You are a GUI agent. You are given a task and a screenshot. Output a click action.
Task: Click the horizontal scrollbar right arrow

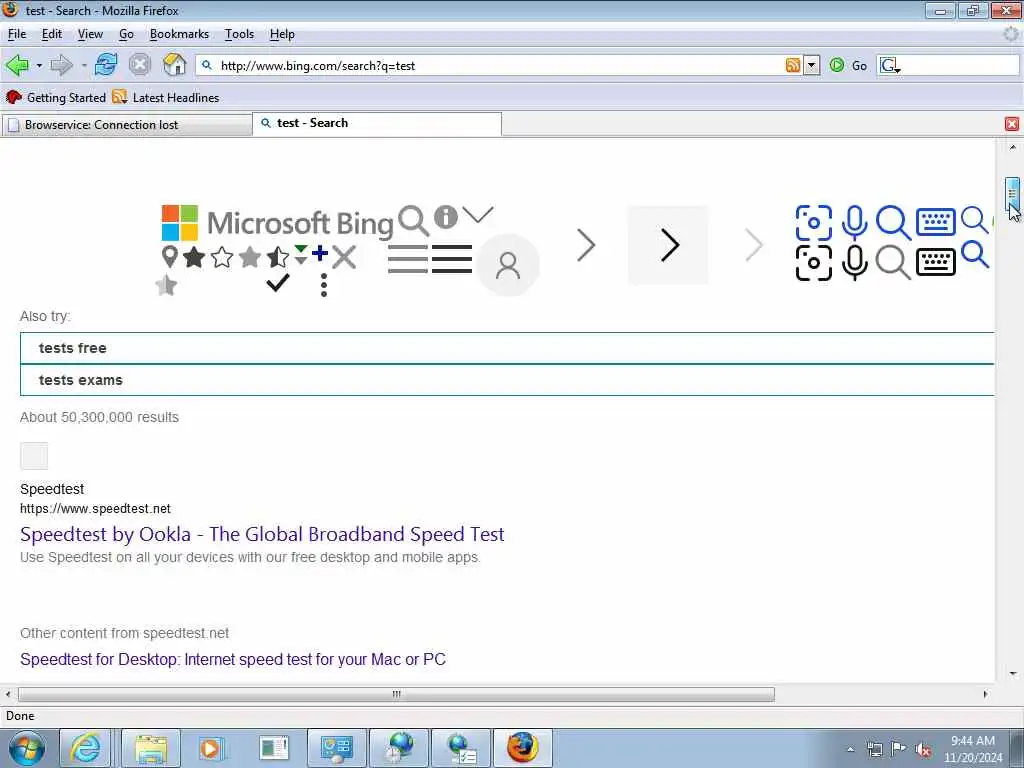tap(985, 694)
